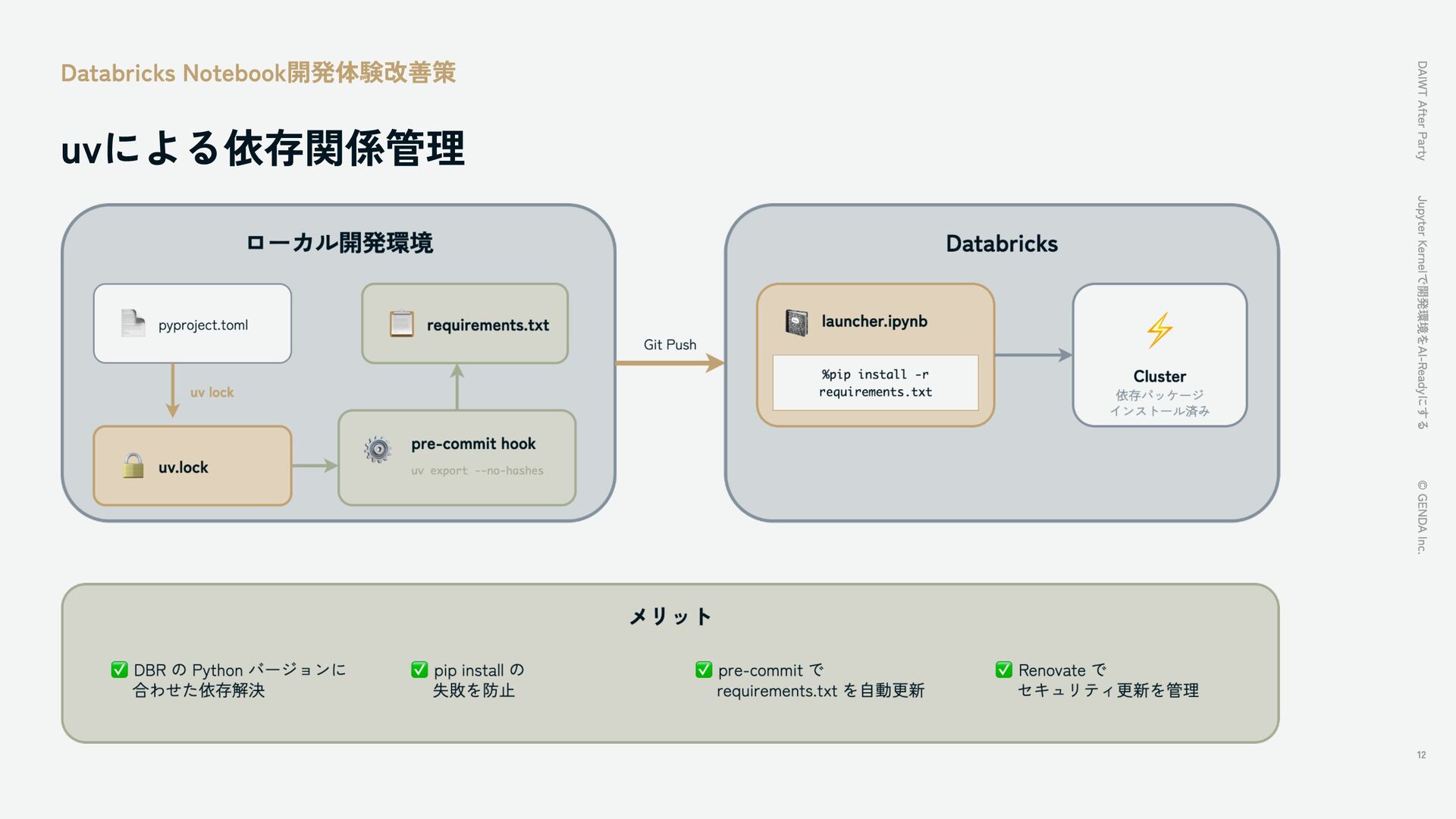Click the green checkmark beside Renovate で
1456x819 pixels.
[x=1003, y=670]
